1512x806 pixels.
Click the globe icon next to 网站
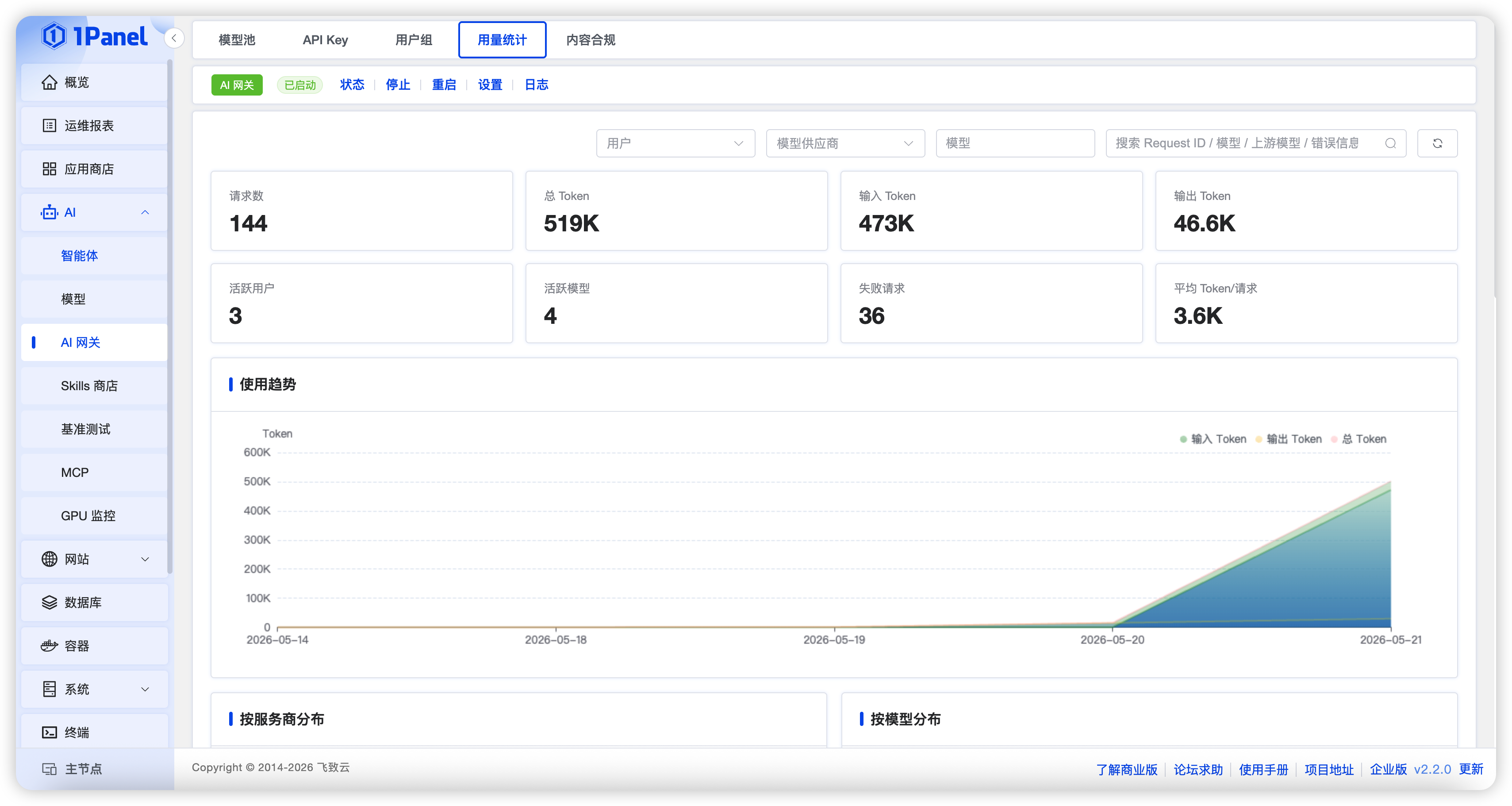click(x=49, y=559)
